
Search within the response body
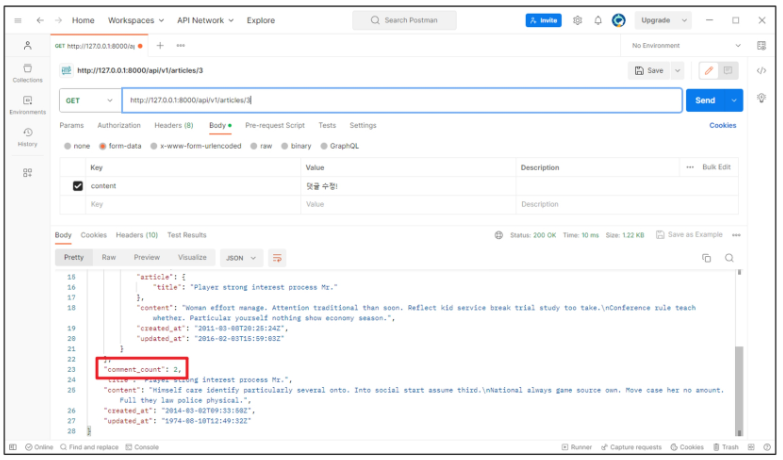click(729, 258)
